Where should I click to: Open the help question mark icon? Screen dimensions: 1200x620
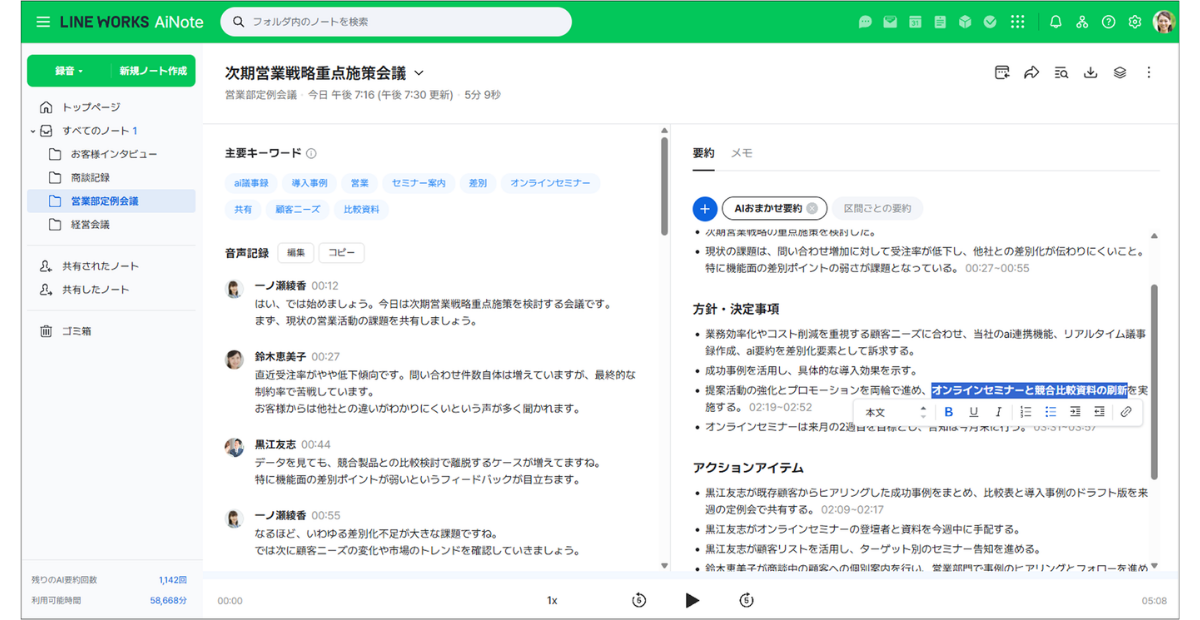point(1108,22)
